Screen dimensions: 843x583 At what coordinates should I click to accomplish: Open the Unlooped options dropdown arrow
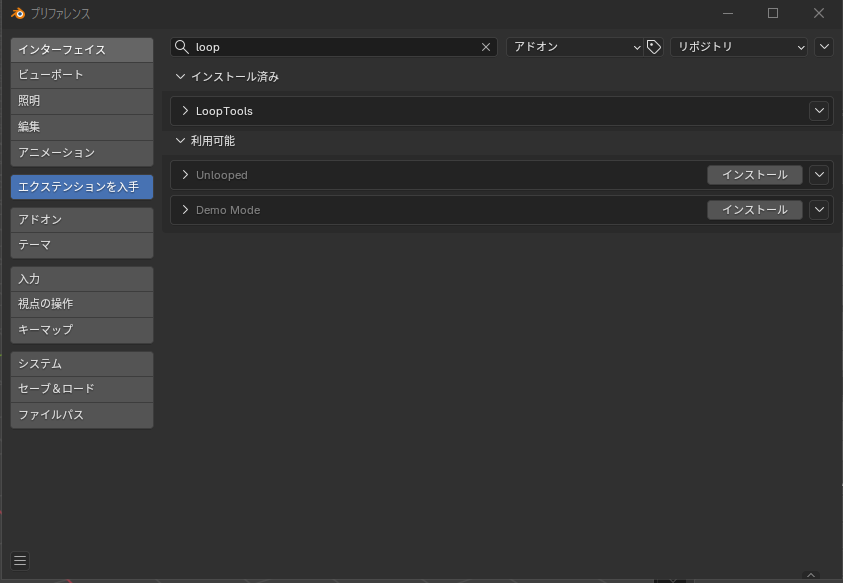pos(819,175)
